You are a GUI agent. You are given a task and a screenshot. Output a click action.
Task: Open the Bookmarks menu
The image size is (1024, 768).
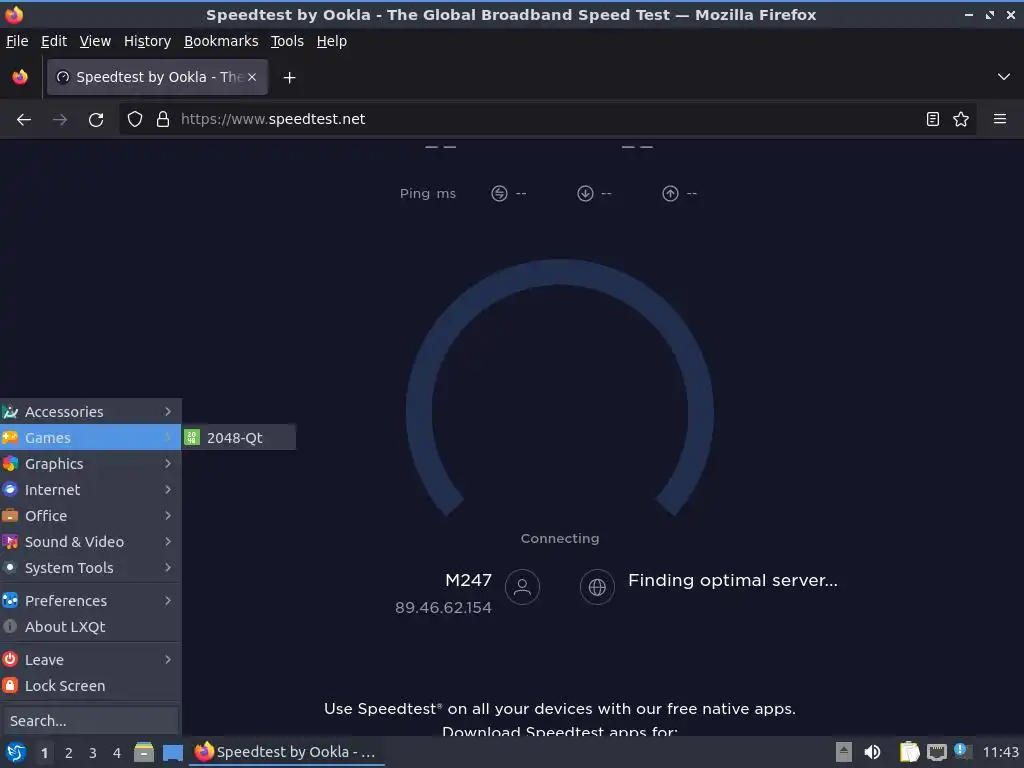(221, 41)
